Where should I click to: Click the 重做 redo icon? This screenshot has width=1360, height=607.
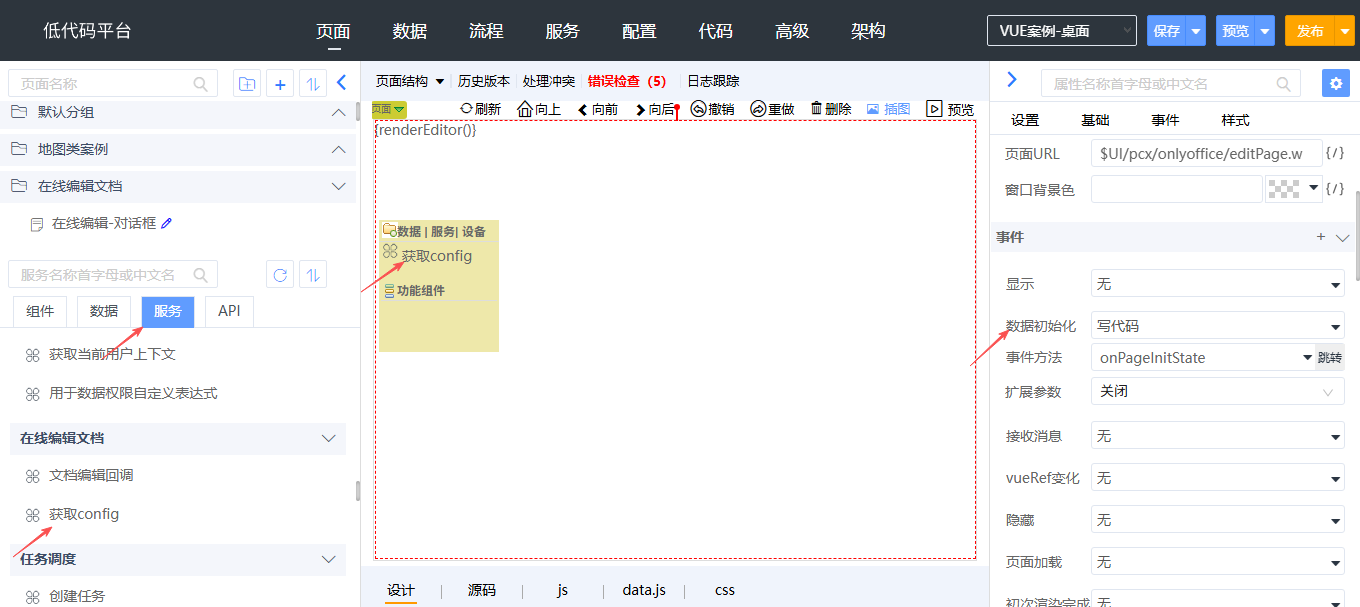[757, 109]
